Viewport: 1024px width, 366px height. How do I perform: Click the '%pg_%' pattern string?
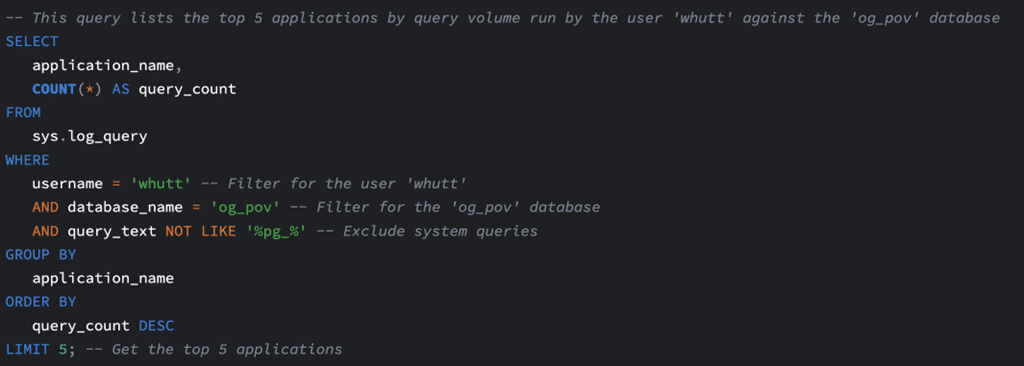click(276, 231)
